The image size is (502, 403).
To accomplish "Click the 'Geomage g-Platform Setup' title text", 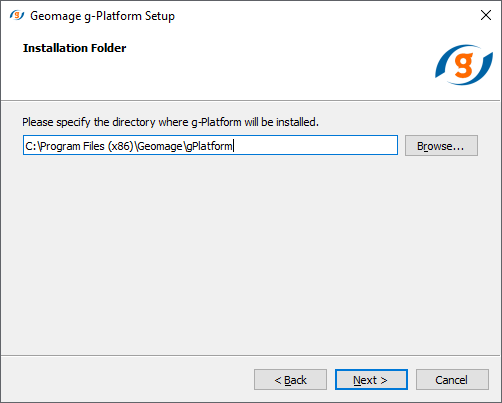I will point(102,16).
